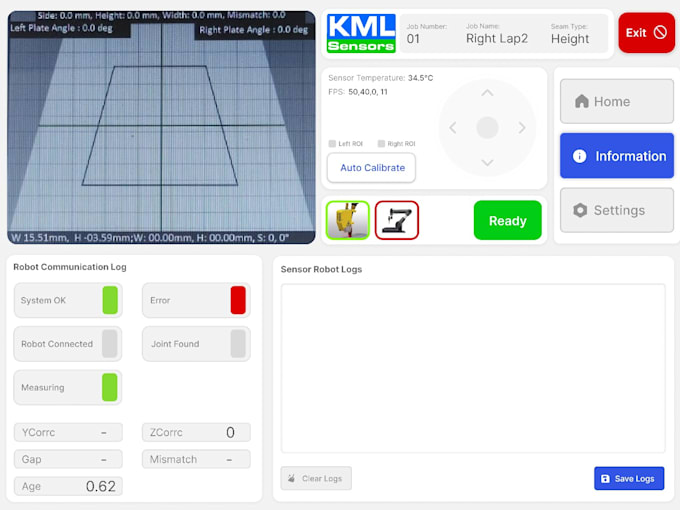Open the Settings page
680x510 pixels.
(x=616, y=210)
